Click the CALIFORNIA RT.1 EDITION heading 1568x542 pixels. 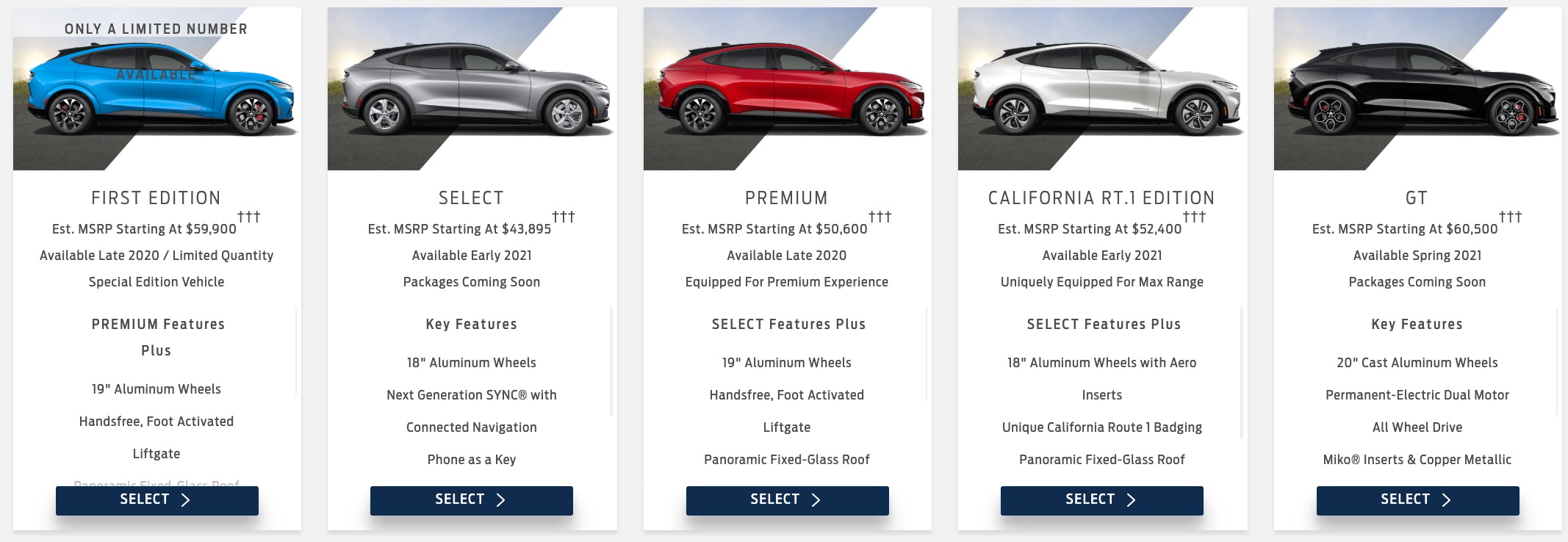tap(1101, 198)
